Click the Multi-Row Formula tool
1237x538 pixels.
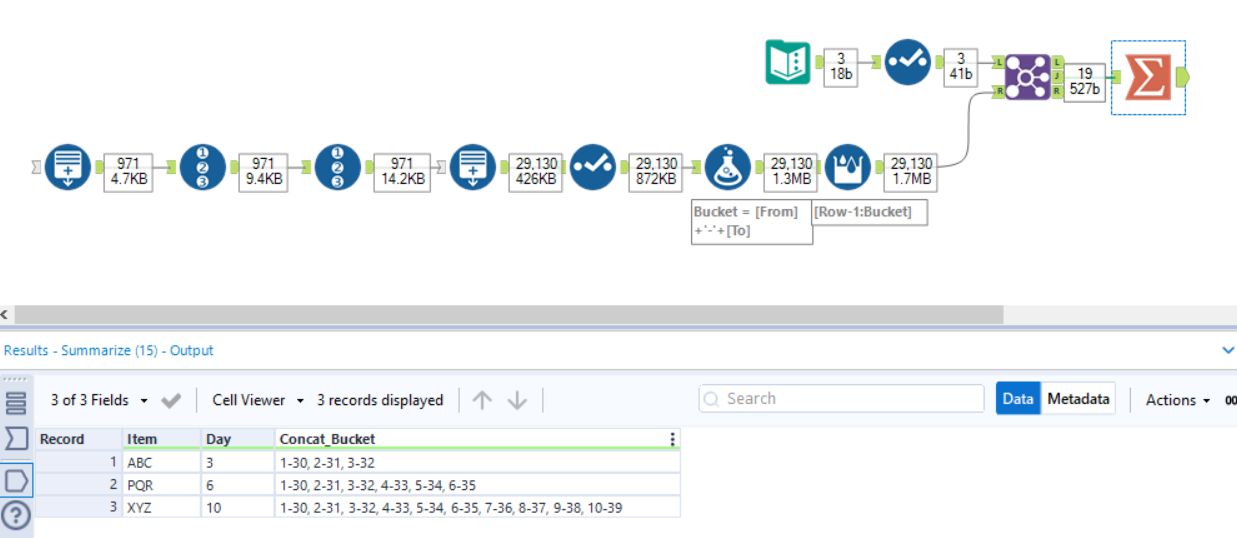(848, 167)
